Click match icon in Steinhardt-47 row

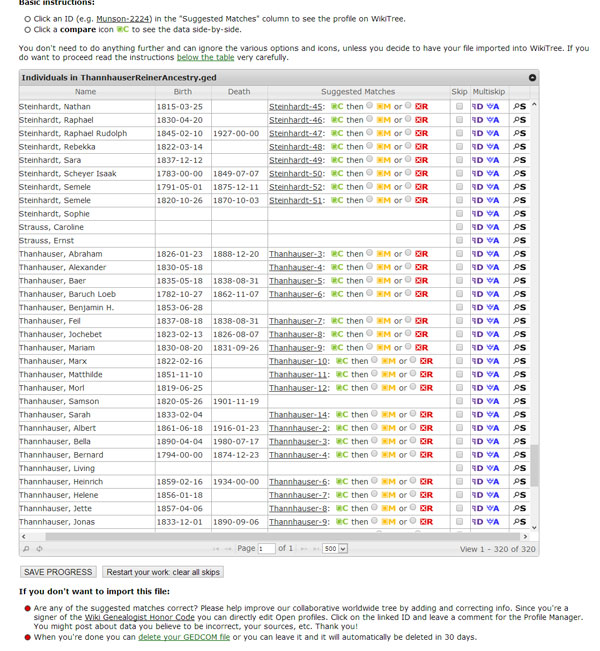click(383, 133)
